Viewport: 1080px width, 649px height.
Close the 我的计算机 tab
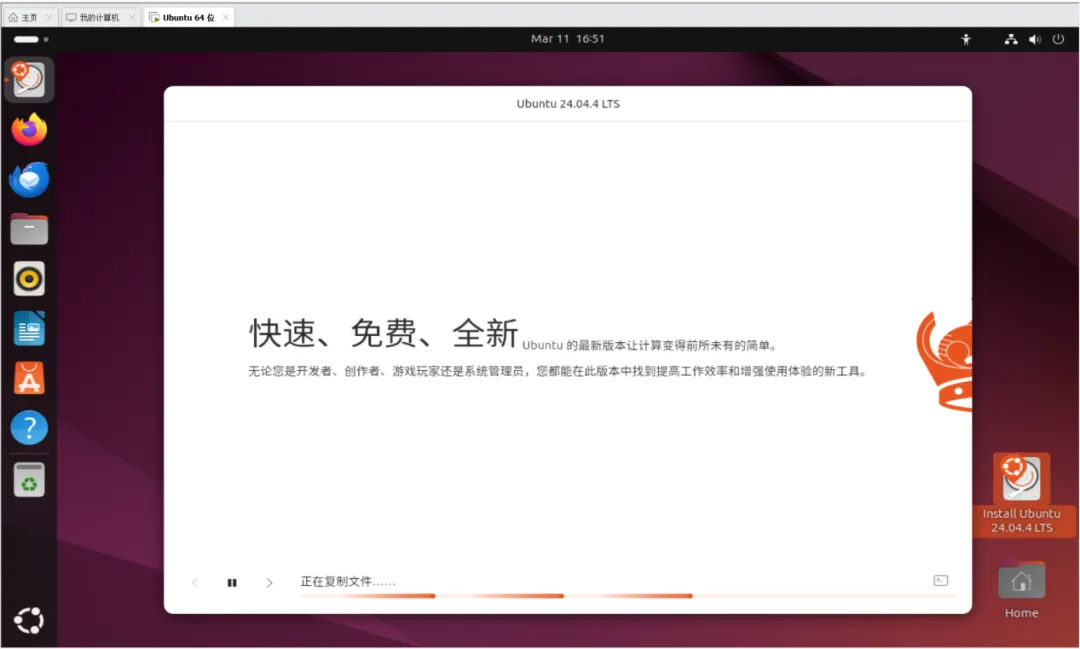tap(132, 17)
